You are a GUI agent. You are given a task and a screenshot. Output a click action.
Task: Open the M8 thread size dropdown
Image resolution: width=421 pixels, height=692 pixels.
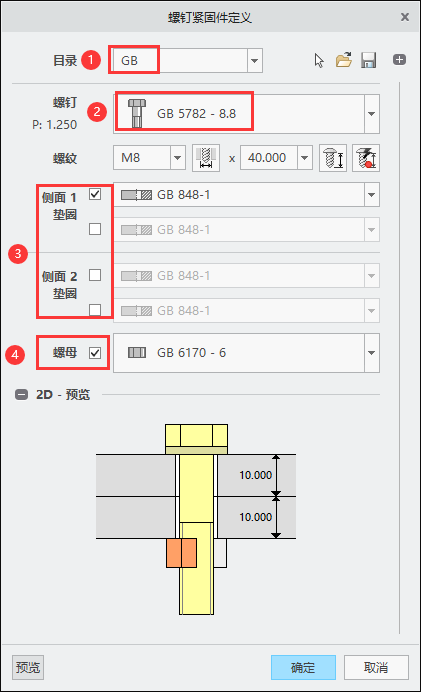pos(177,158)
